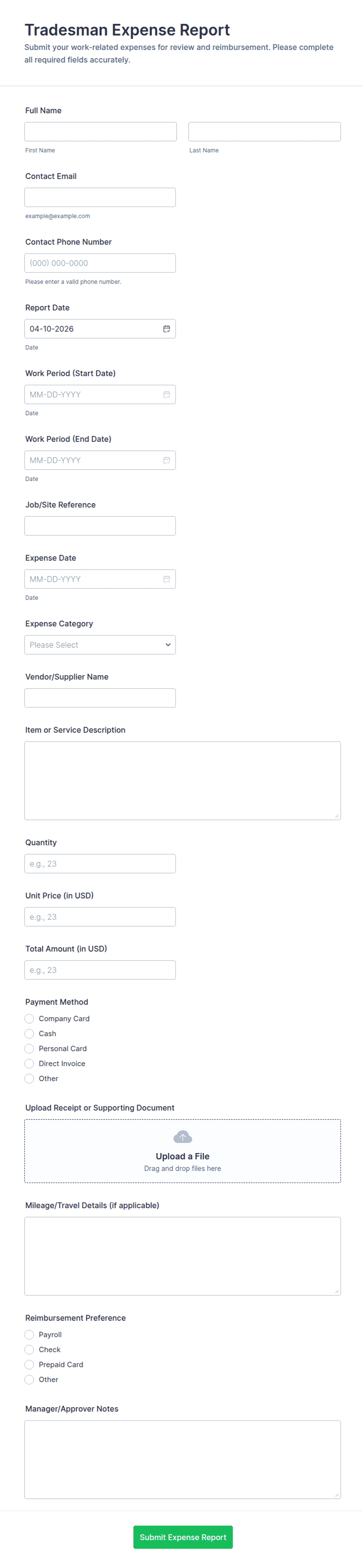The width and height of the screenshot is (362, 1568).
Task: Focus the First Name input field
Action: (x=100, y=131)
